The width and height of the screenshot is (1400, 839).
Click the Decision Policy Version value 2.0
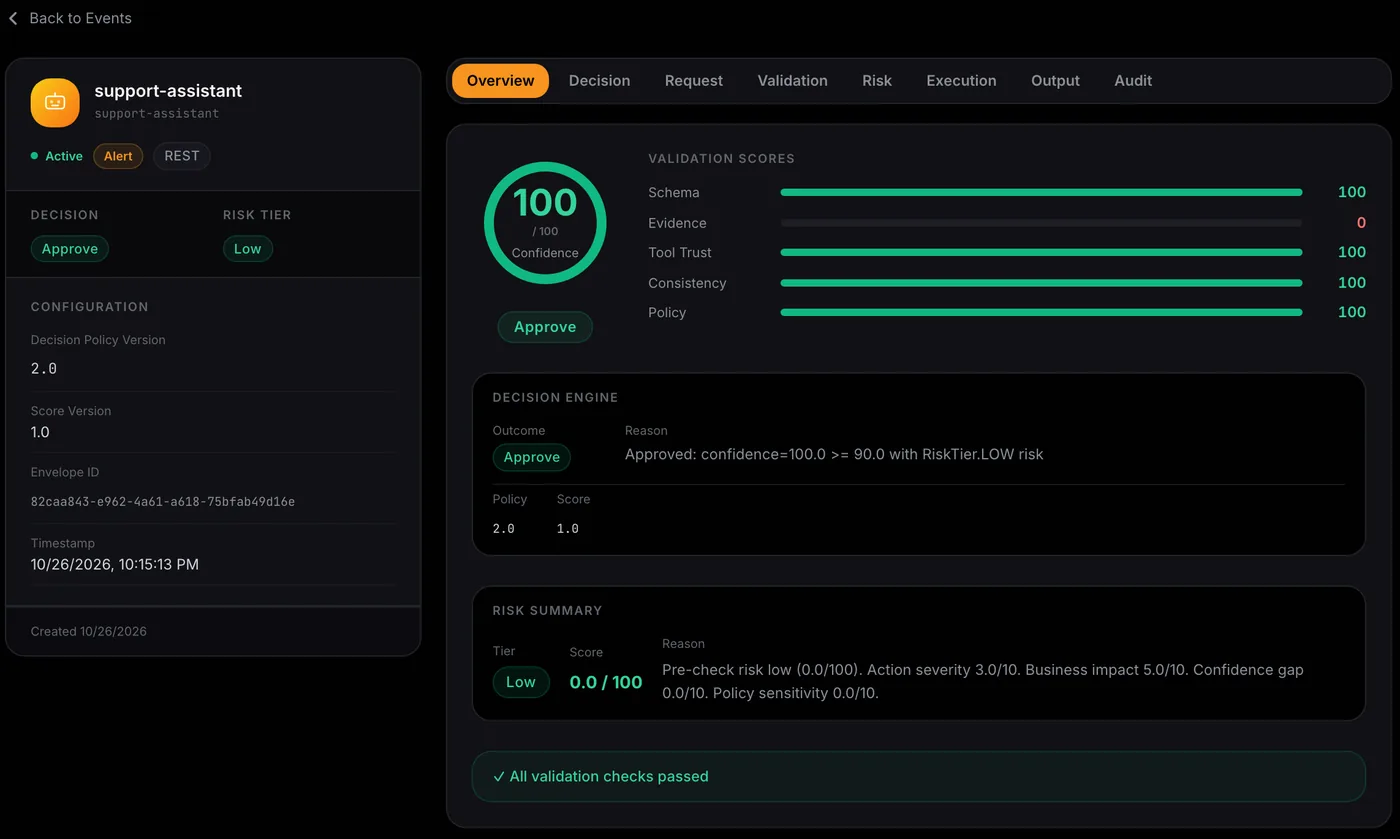44,369
